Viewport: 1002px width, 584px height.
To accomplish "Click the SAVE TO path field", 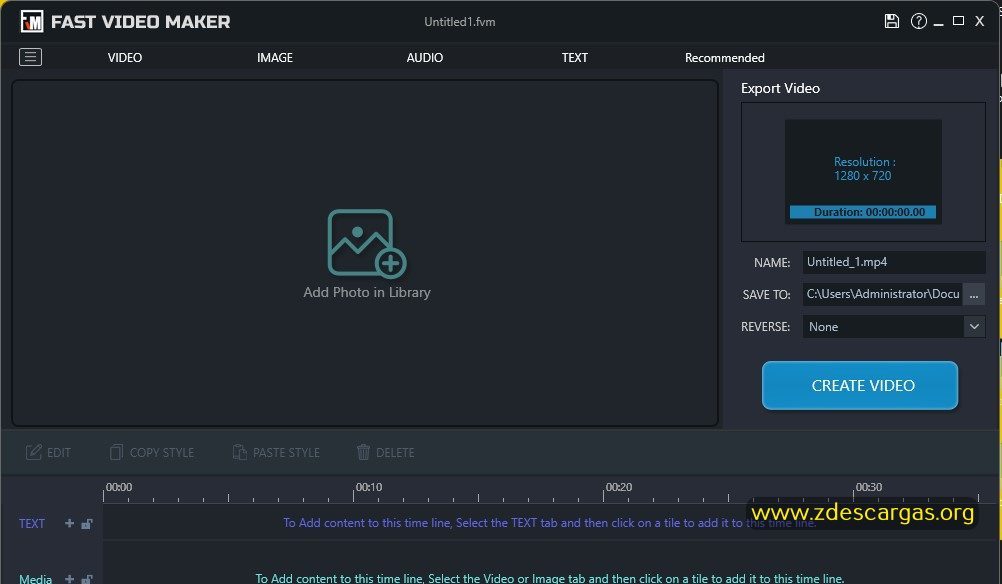I will pos(883,295).
